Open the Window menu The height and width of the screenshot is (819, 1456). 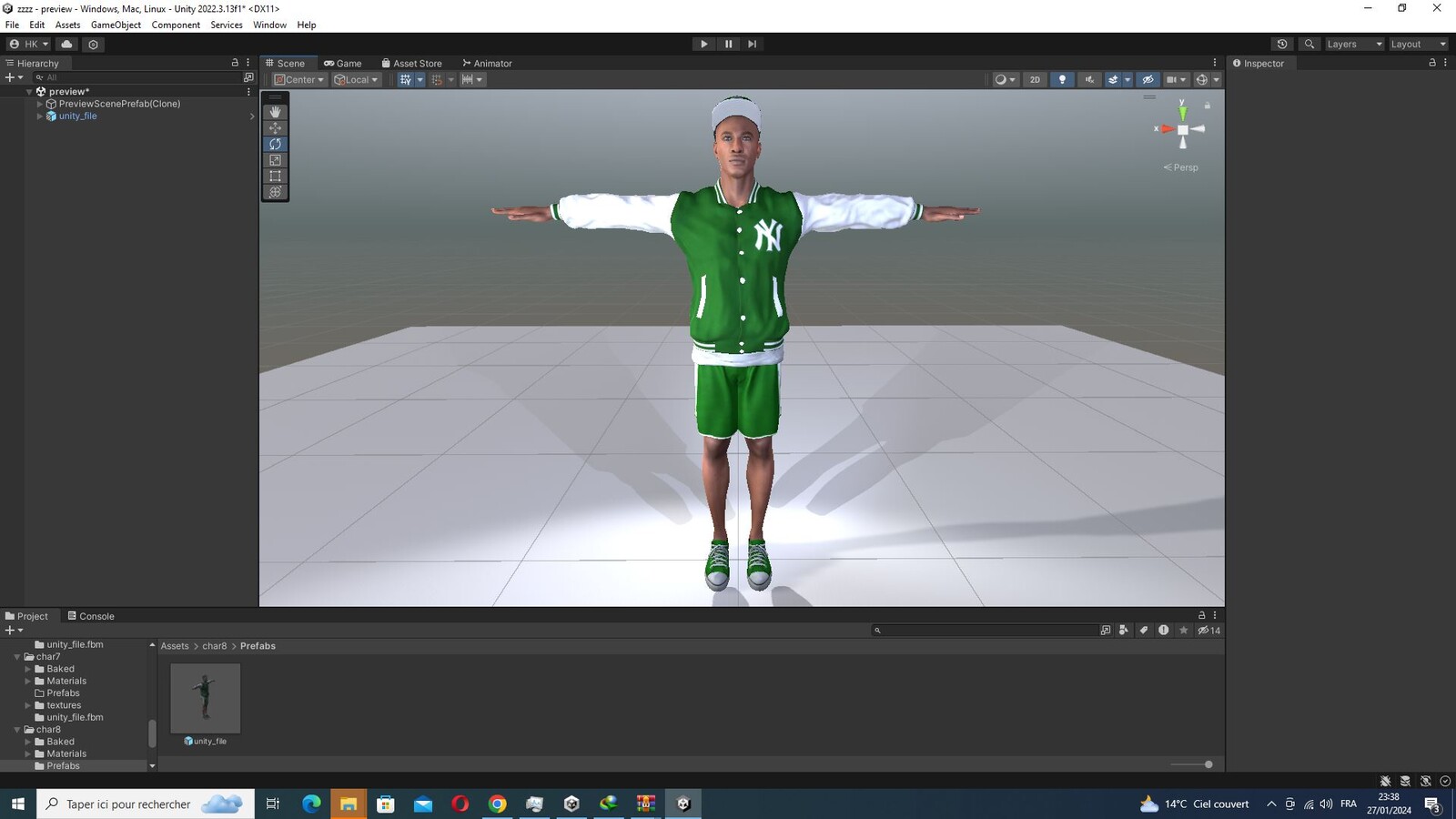pyautogui.click(x=269, y=25)
